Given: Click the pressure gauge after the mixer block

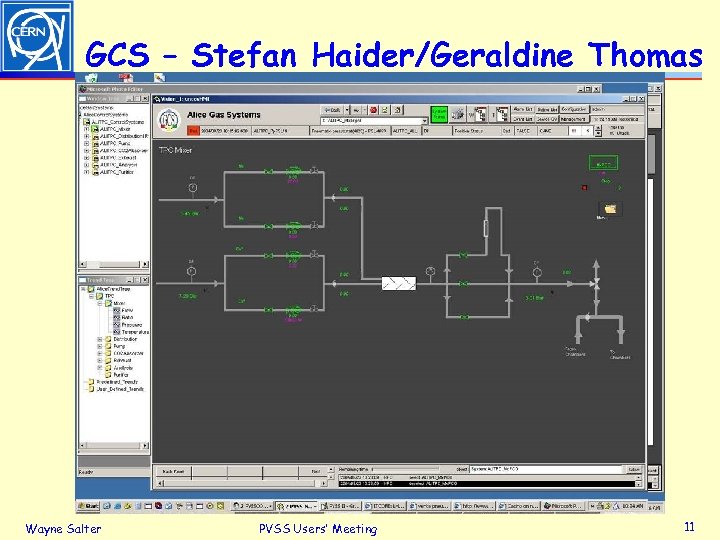Looking at the screenshot, I should pyautogui.click(x=430, y=271).
